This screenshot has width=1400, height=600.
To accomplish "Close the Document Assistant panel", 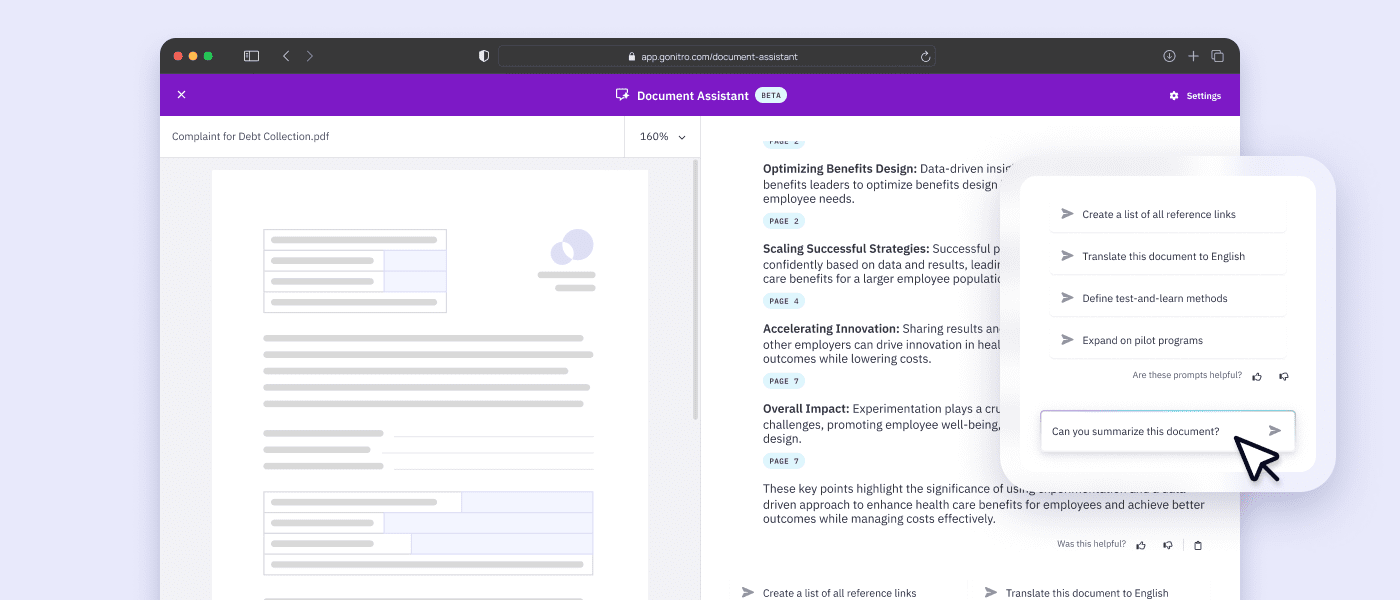I will click(181, 95).
